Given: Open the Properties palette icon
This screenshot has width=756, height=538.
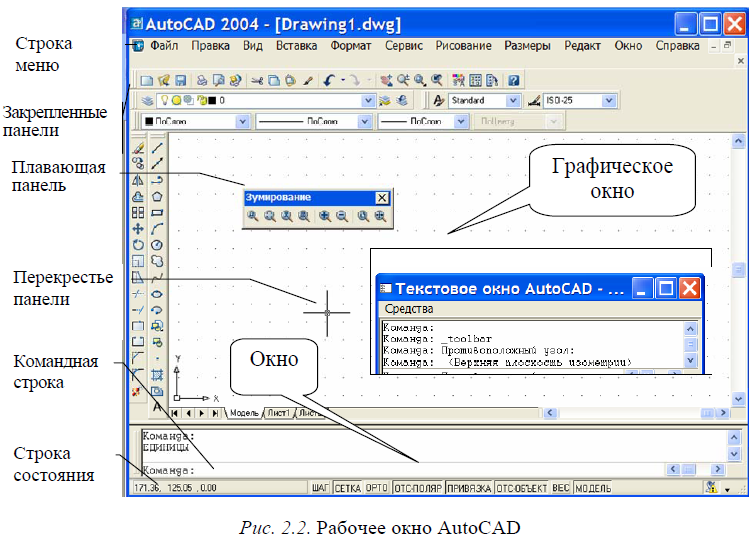Looking at the screenshot, I should point(459,81).
